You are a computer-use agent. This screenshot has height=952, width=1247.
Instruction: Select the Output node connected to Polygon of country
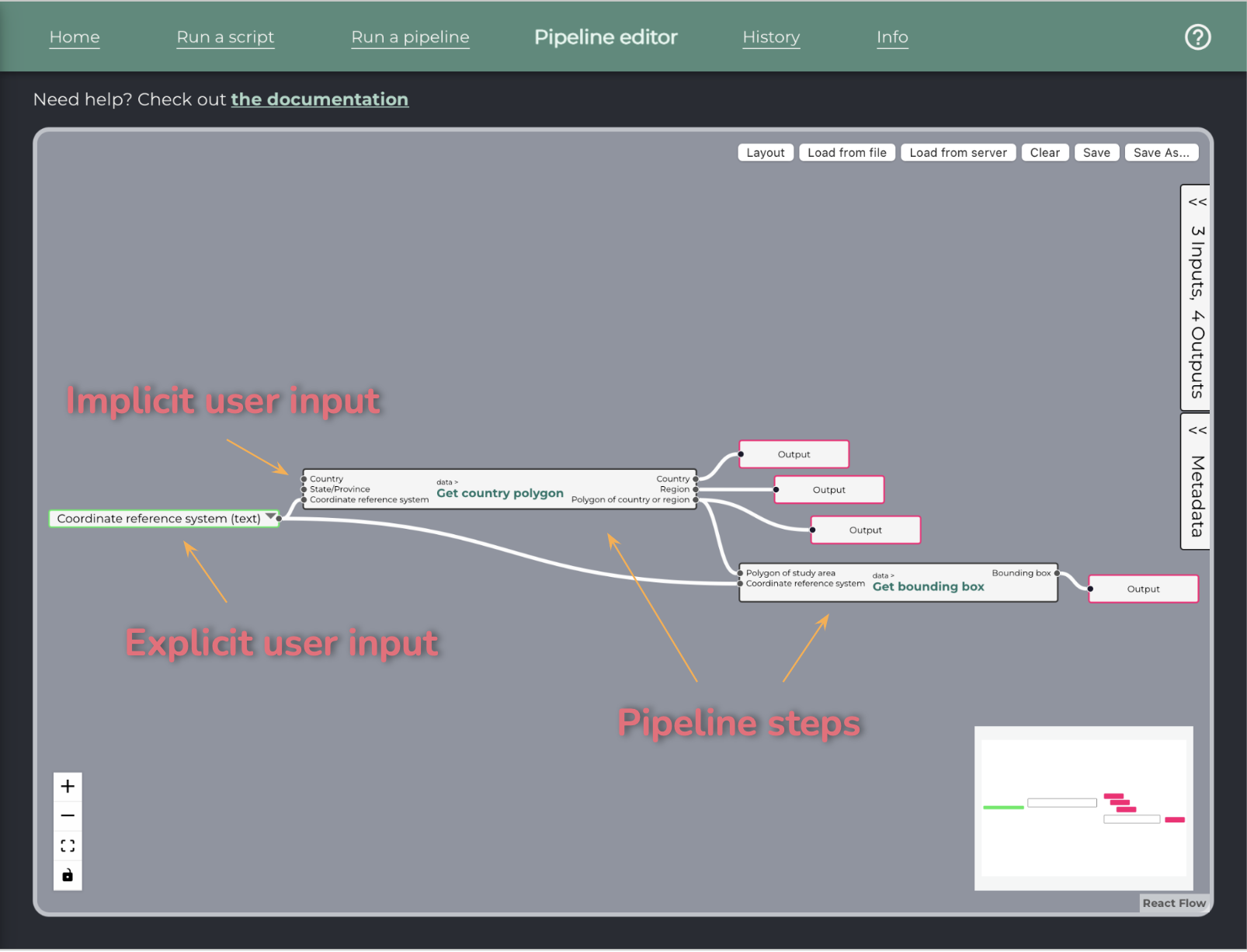pyautogui.click(x=865, y=530)
